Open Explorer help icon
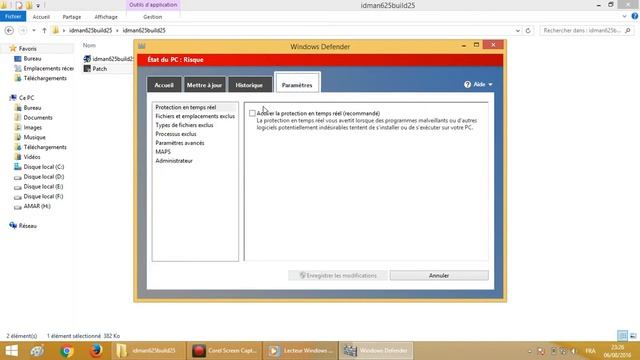The image size is (640, 360). point(635,16)
